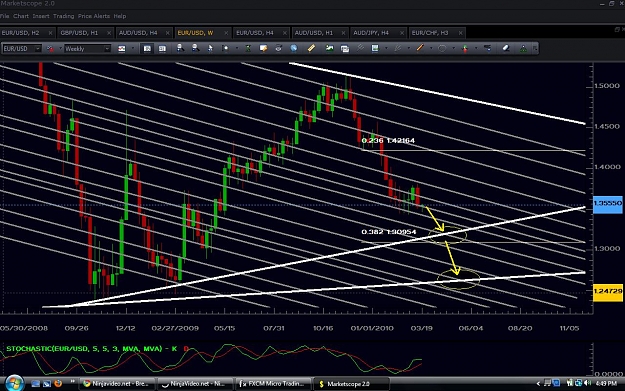This screenshot has width=625, height=391.
Task: Click the green triangle pattern icon
Action: click(x=523, y=49)
